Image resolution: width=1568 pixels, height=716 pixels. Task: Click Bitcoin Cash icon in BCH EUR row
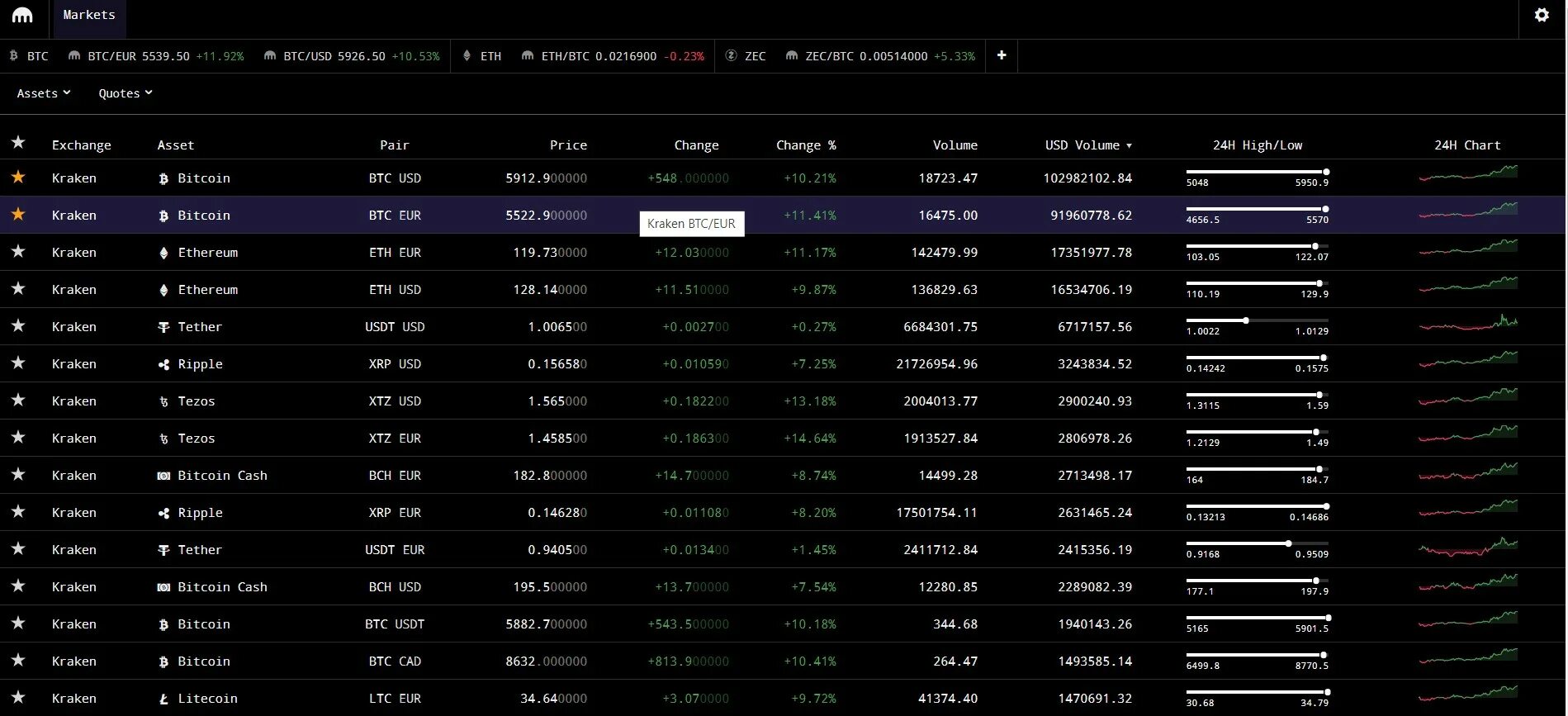pos(163,476)
